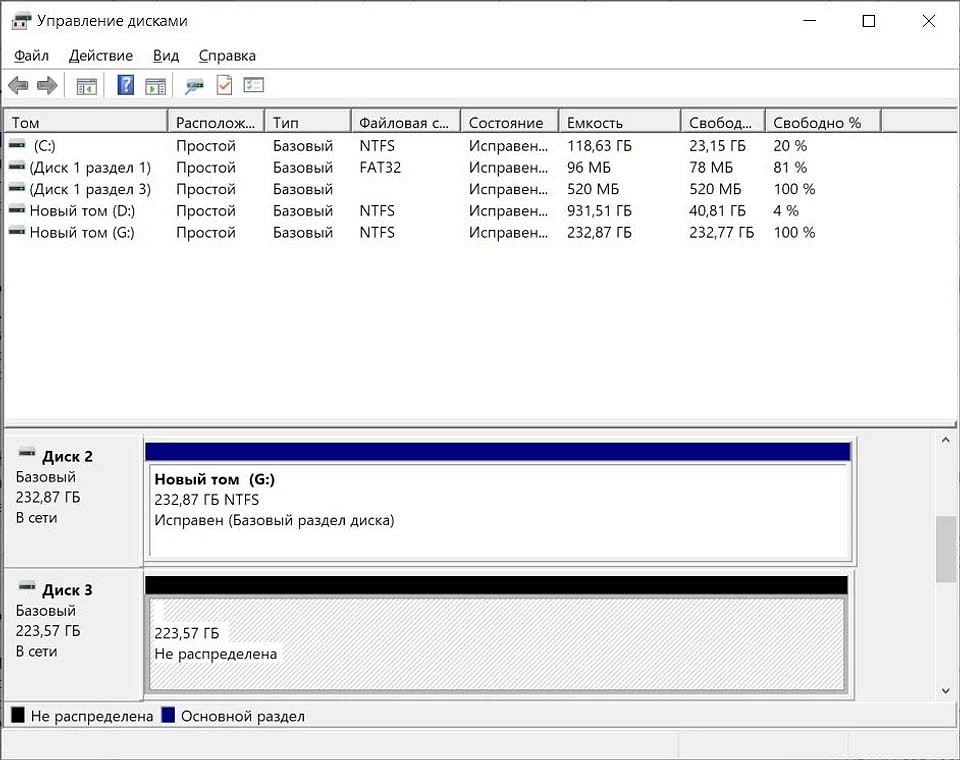The height and width of the screenshot is (760, 960).
Task: Sort by the Состояние column header
Action: point(509,122)
